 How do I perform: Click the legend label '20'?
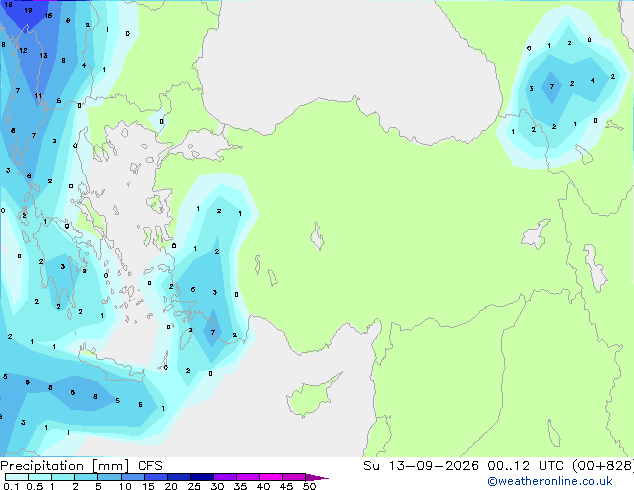click(171, 486)
